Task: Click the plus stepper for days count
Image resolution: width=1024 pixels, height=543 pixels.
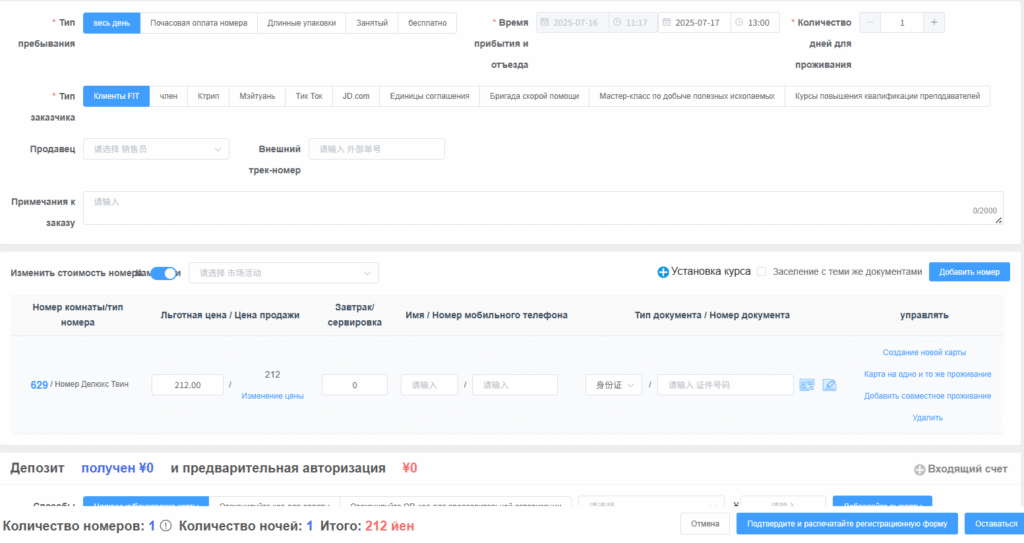Action: pyautogui.click(x=934, y=23)
